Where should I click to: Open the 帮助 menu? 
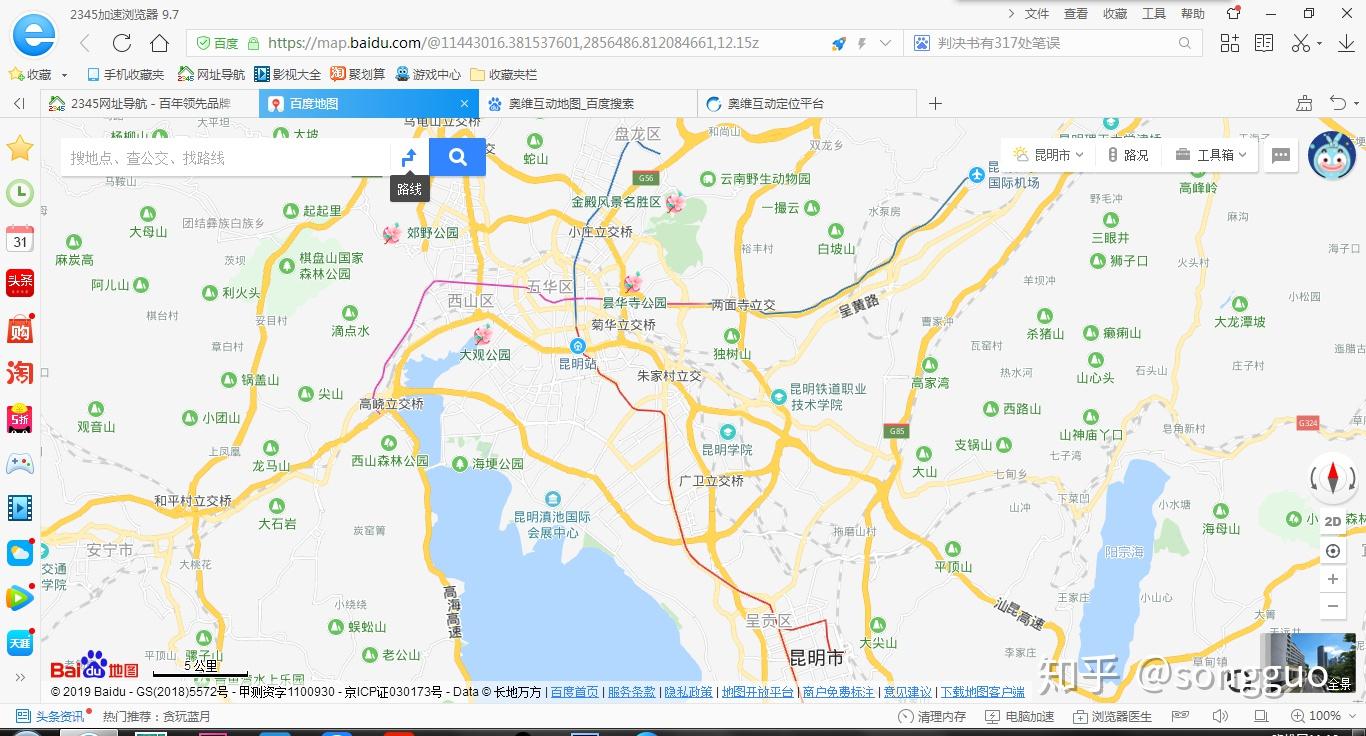tap(1193, 14)
